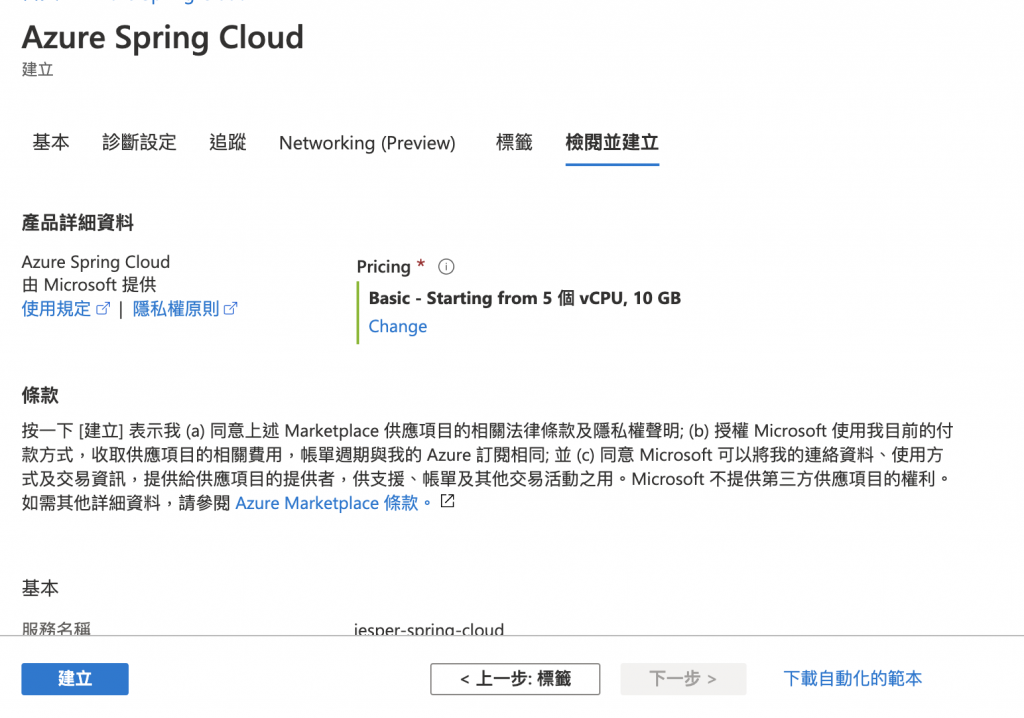Click the info icon next to Pricing

[447, 267]
